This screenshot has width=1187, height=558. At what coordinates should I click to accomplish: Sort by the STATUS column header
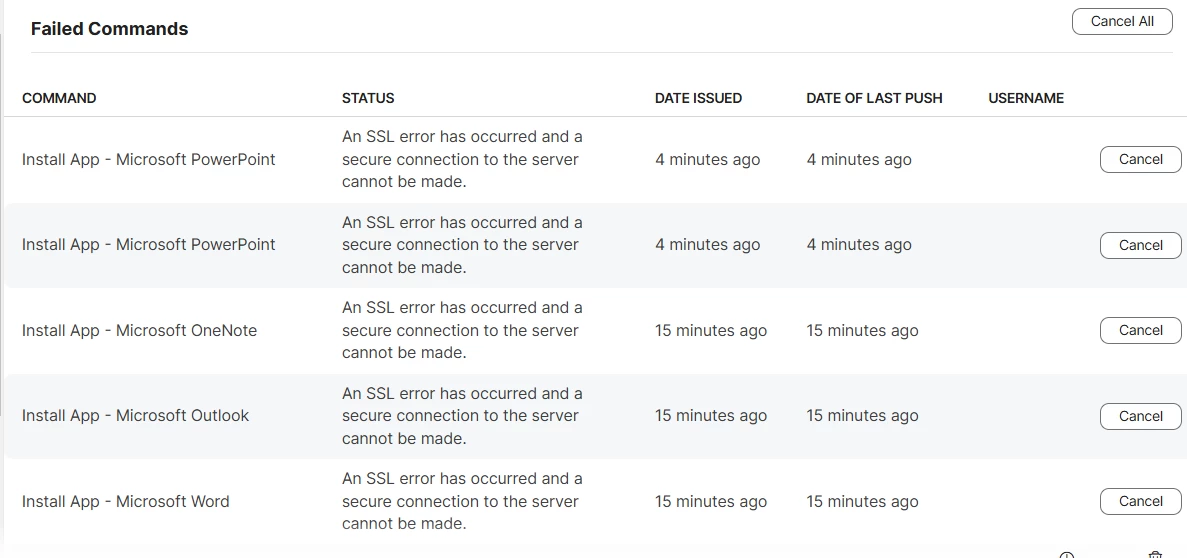click(368, 98)
